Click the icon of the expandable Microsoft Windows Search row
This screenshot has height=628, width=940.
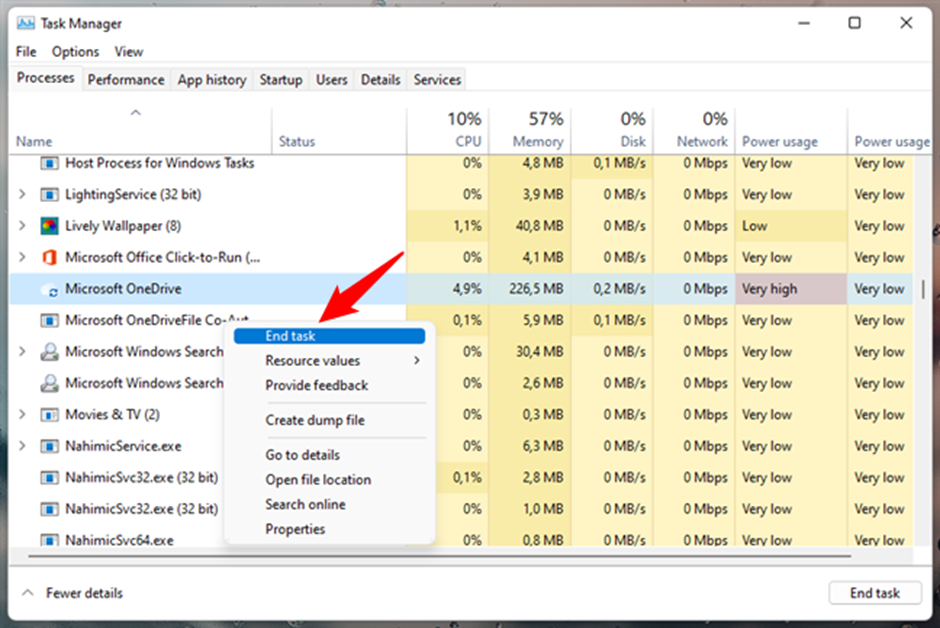point(49,352)
